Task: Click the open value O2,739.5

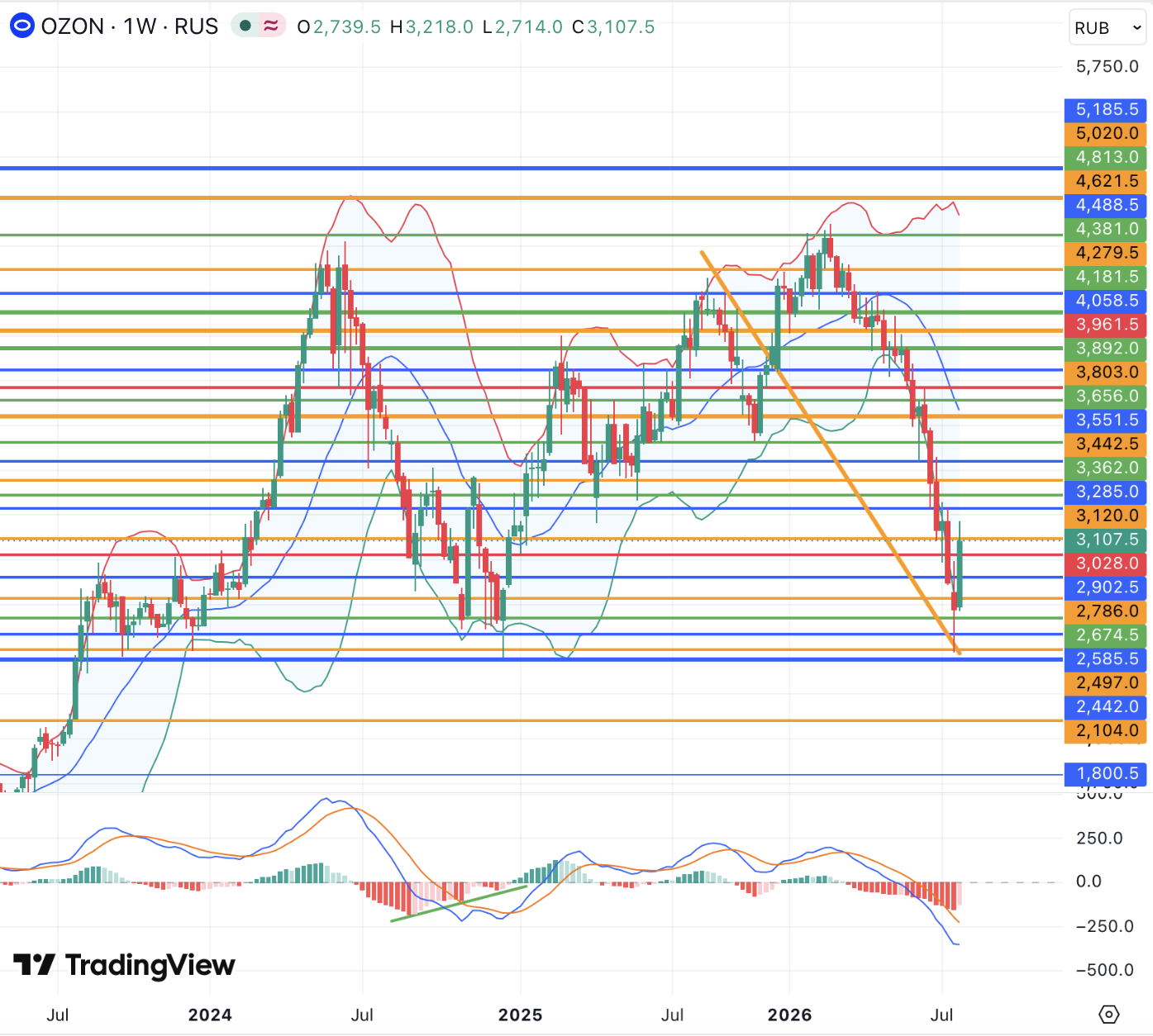Action: 339,27
